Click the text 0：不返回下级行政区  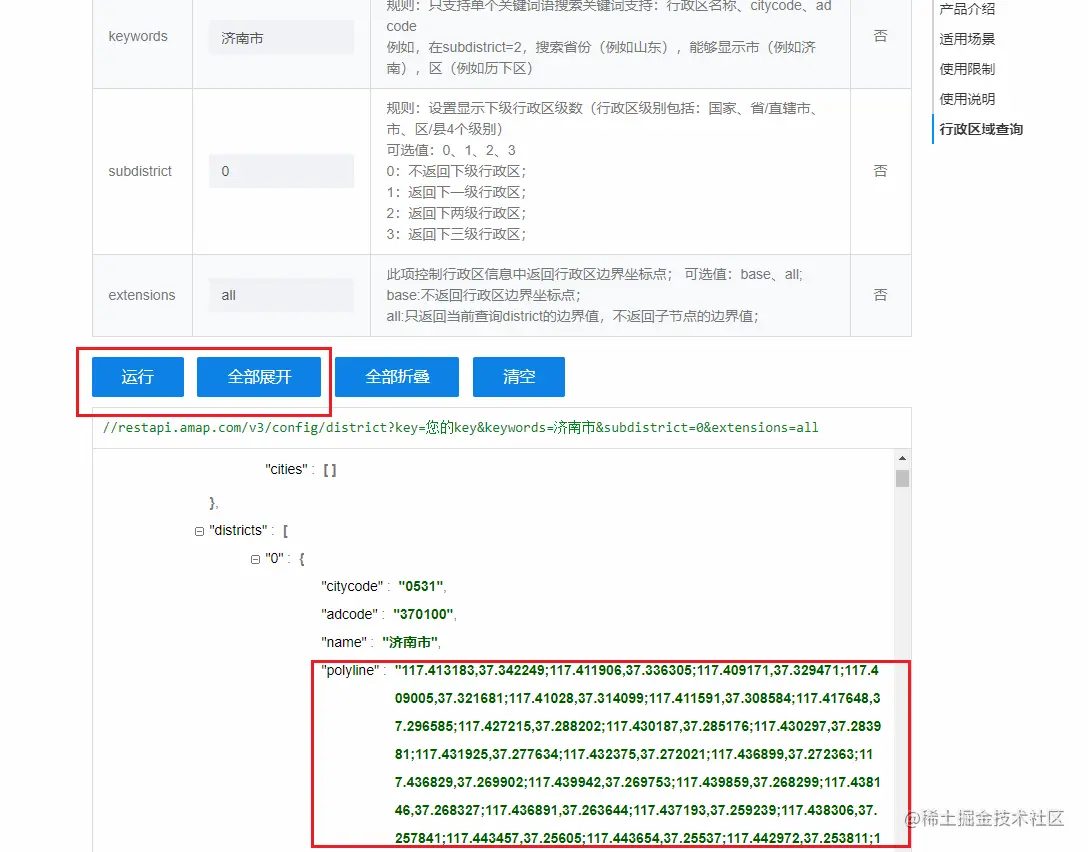(x=456, y=171)
